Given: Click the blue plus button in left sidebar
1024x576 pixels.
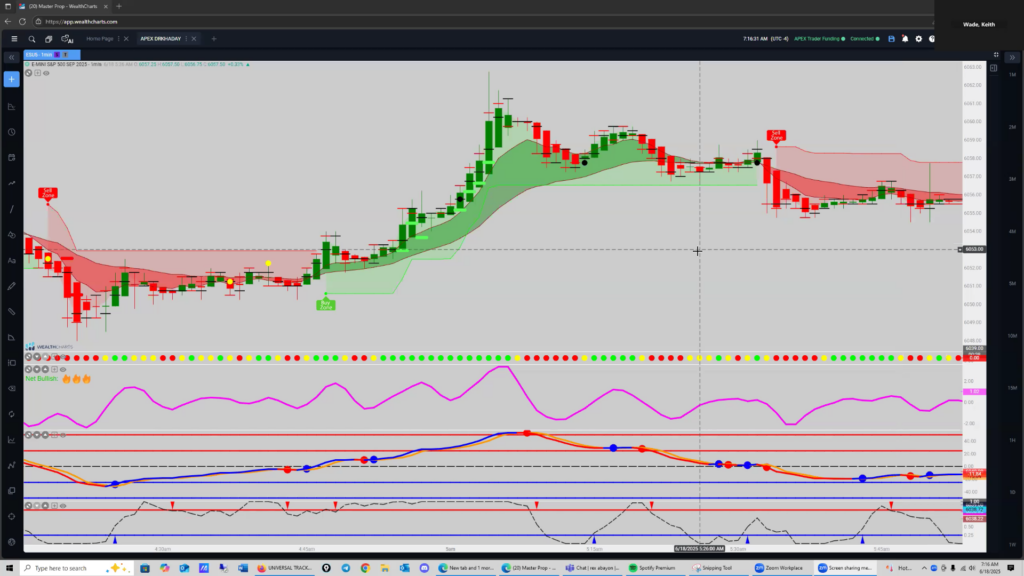Looking at the screenshot, I should [x=12, y=80].
